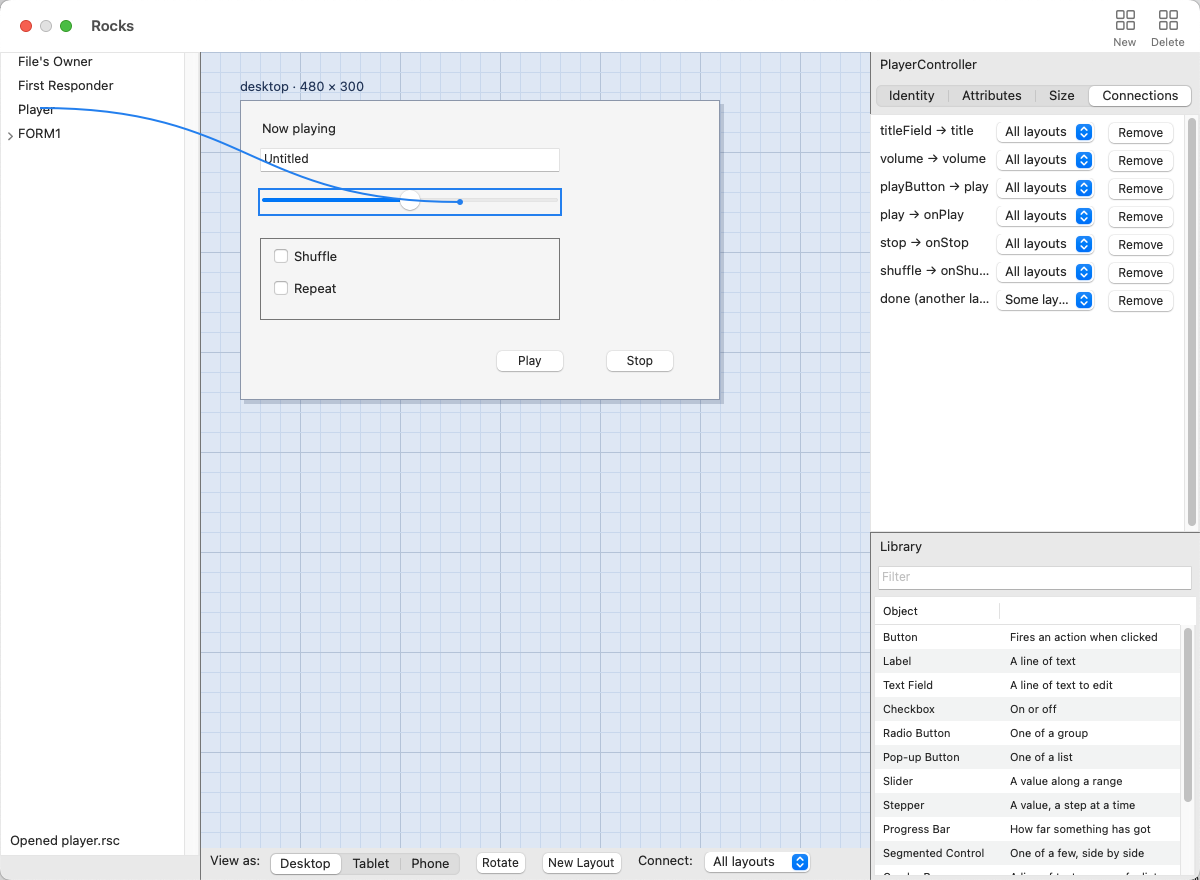
Task: Select Button in the Library list
Action: [x=1027, y=637]
